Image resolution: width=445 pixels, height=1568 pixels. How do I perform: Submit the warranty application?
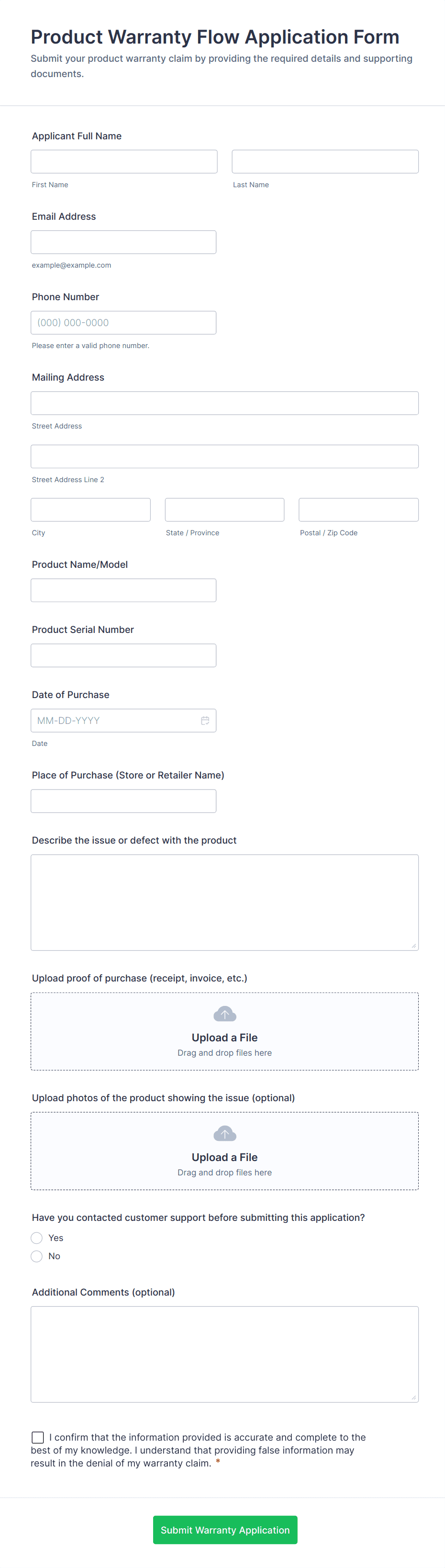point(225,1530)
